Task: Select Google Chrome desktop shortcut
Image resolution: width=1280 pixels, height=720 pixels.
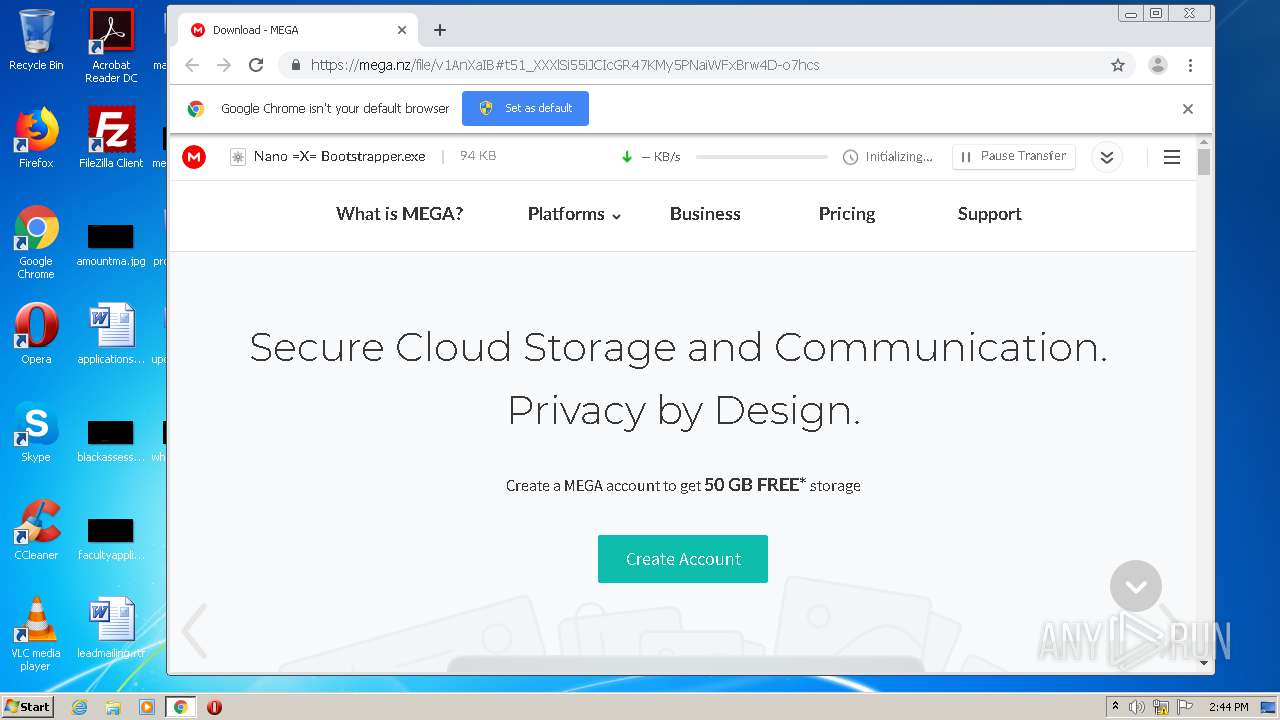Action: click(36, 243)
